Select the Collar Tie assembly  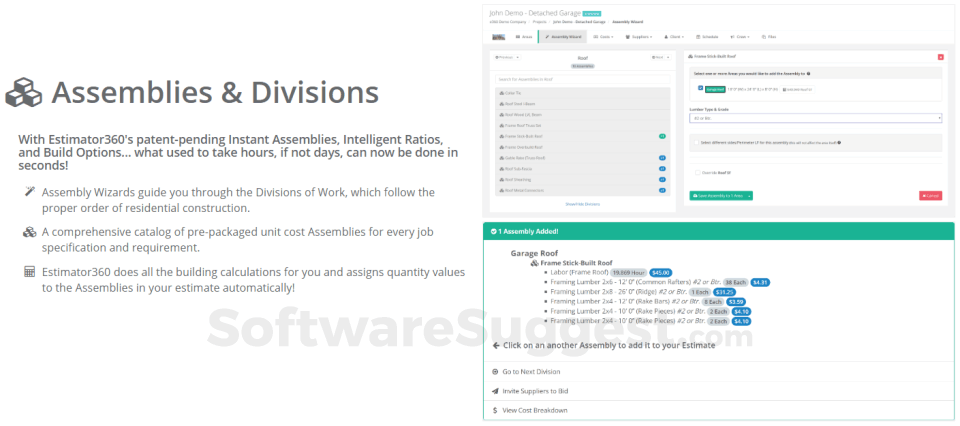click(x=582, y=93)
